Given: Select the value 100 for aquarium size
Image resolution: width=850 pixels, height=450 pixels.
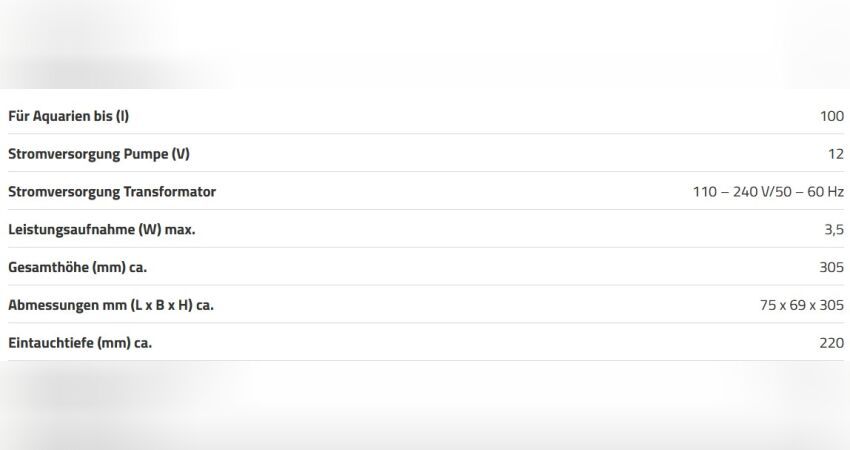Looking at the screenshot, I should pyautogui.click(x=832, y=116).
